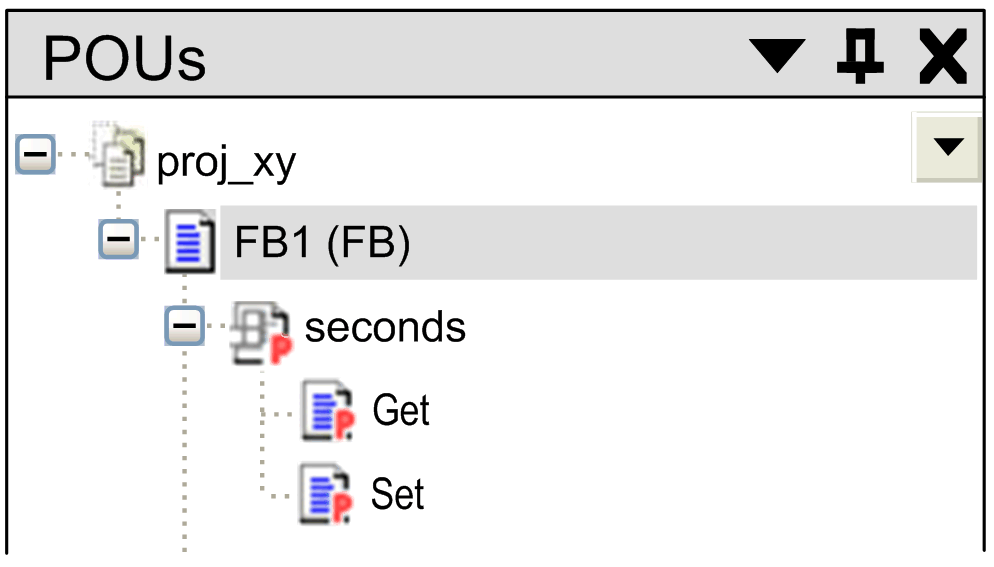Select the proj_xy project label
The image size is (994, 567).
227,163
